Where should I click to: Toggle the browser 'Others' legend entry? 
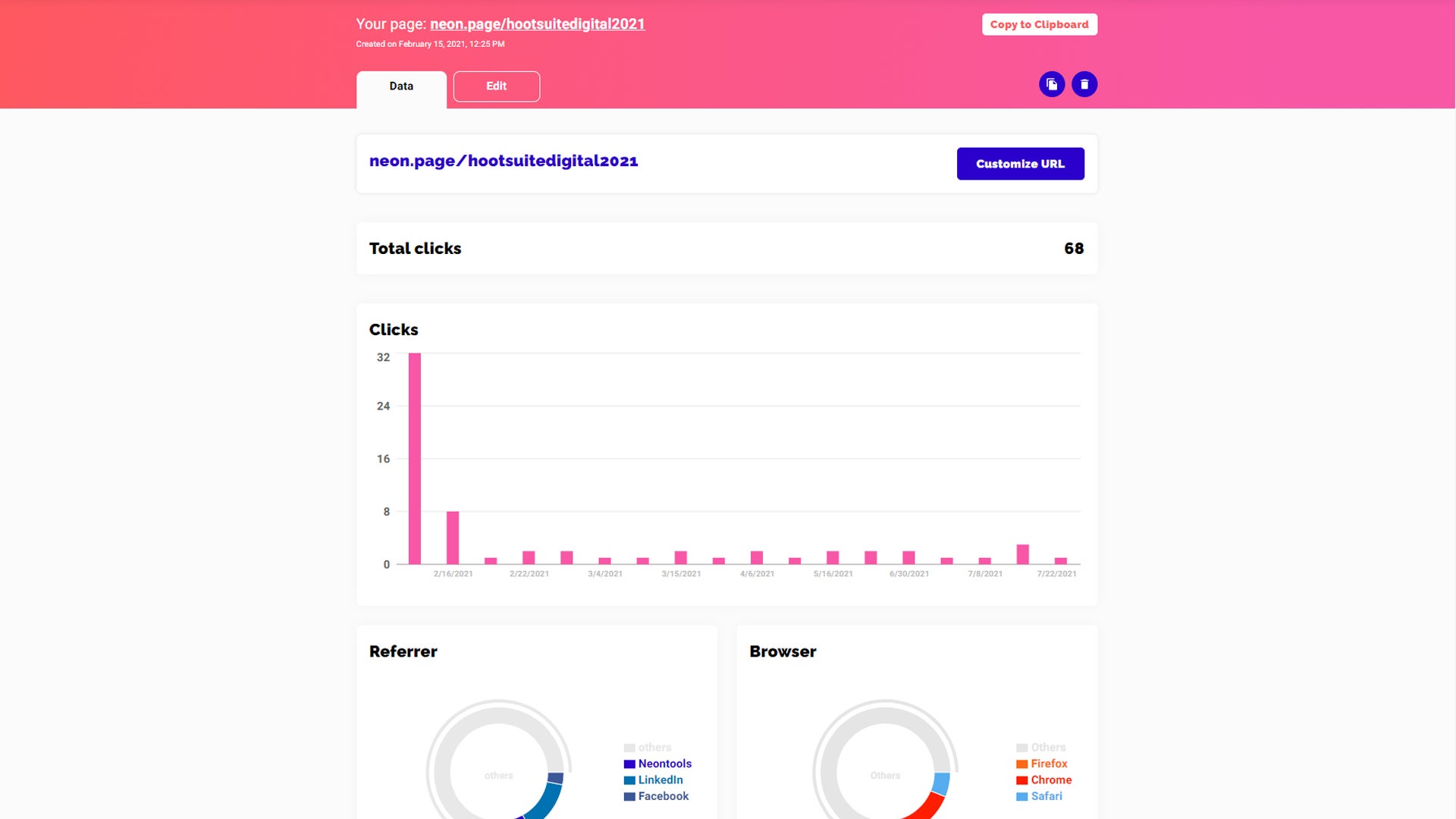point(1048,748)
